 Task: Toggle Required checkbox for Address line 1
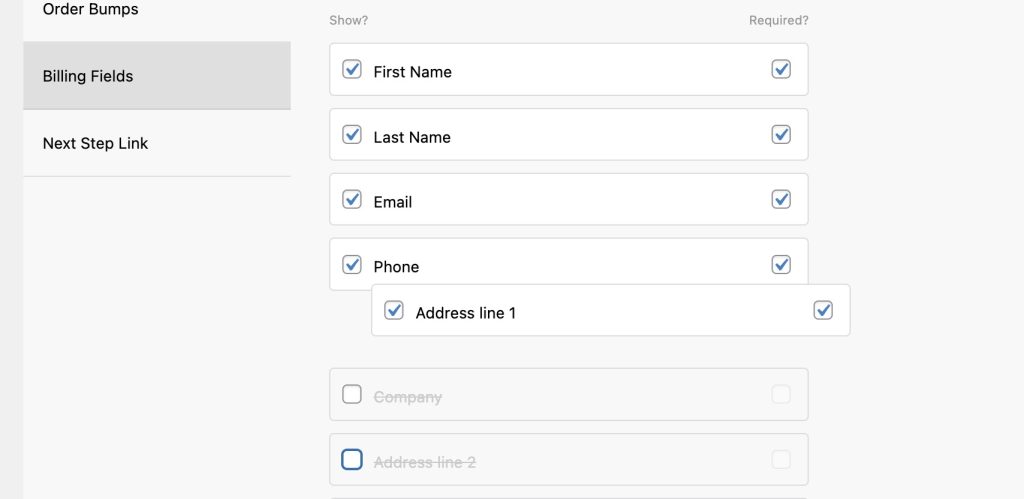823,311
